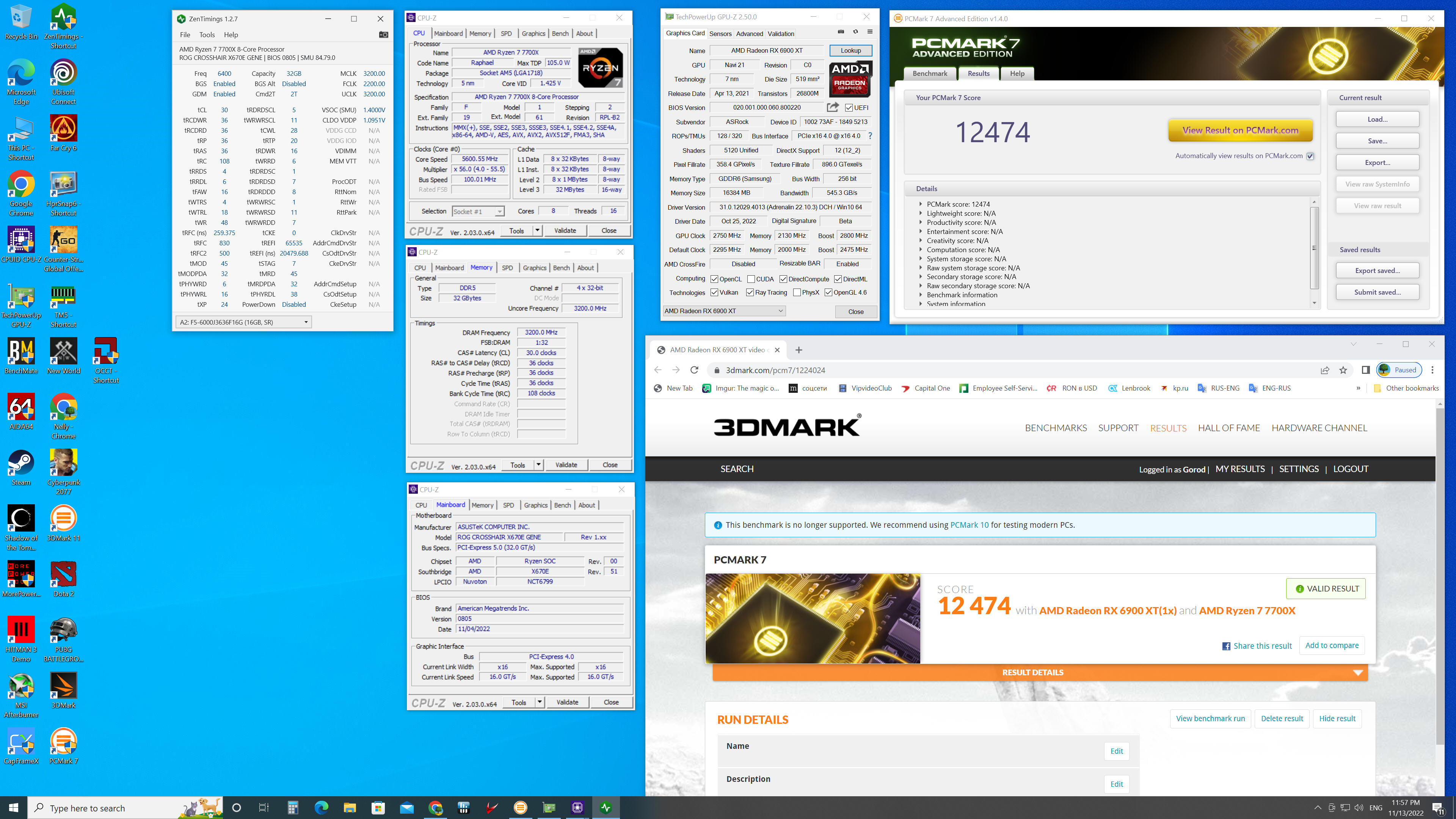Click the Chrome share page icon

tap(1325, 370)
